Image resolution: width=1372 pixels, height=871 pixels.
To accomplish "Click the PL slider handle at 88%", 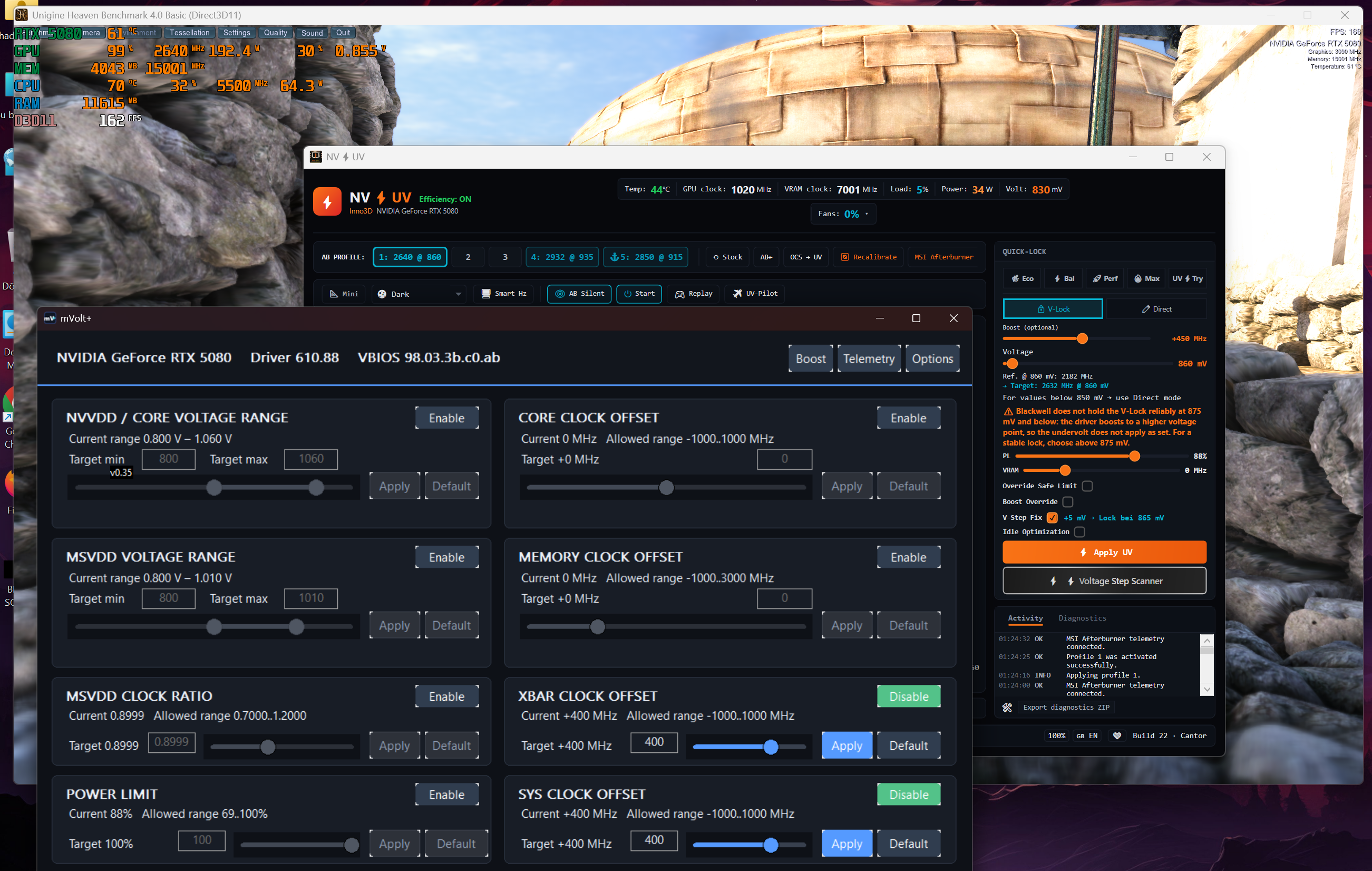I will [1134, 456].
